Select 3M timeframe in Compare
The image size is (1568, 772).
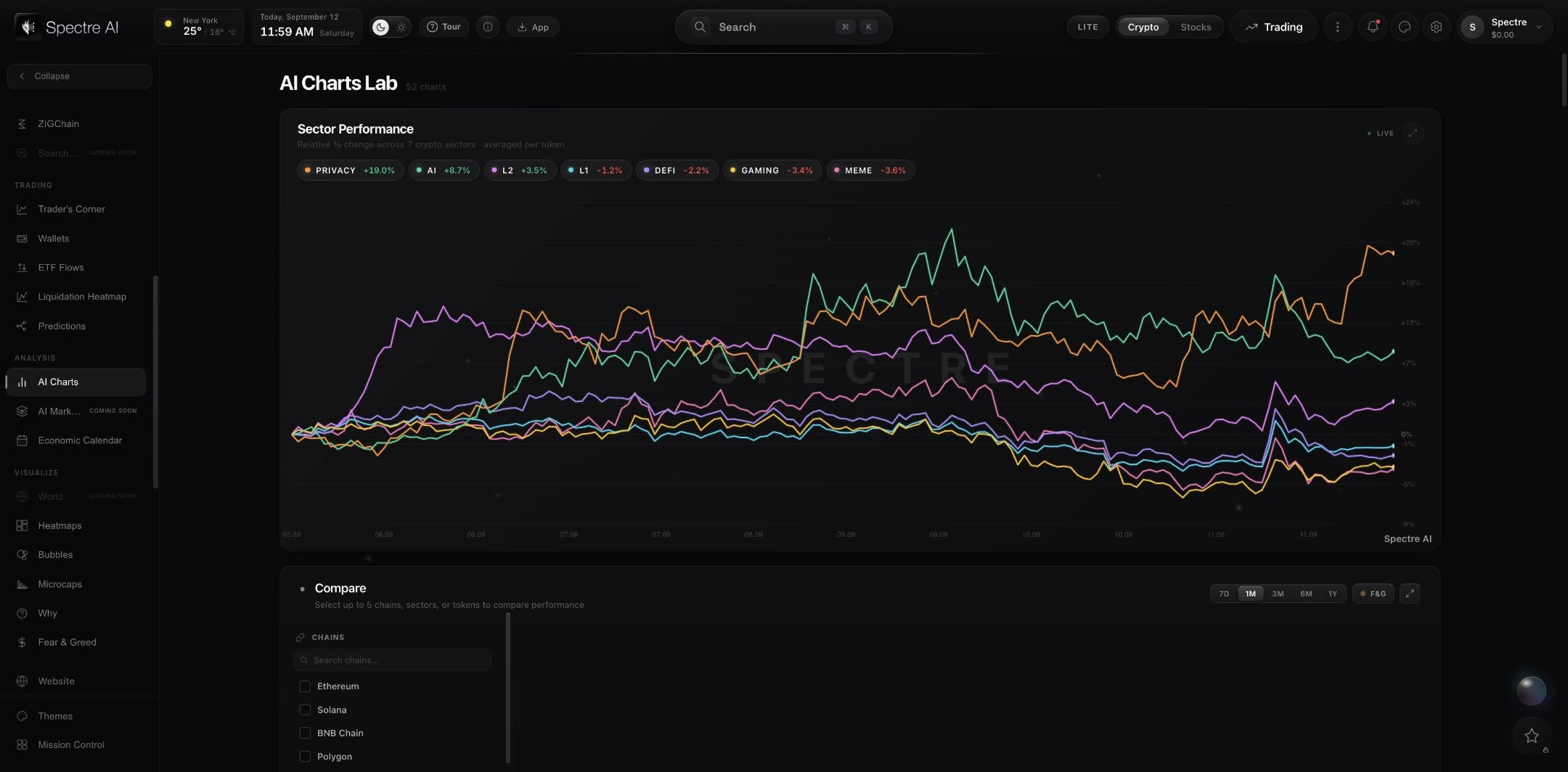click(1278, 594)
